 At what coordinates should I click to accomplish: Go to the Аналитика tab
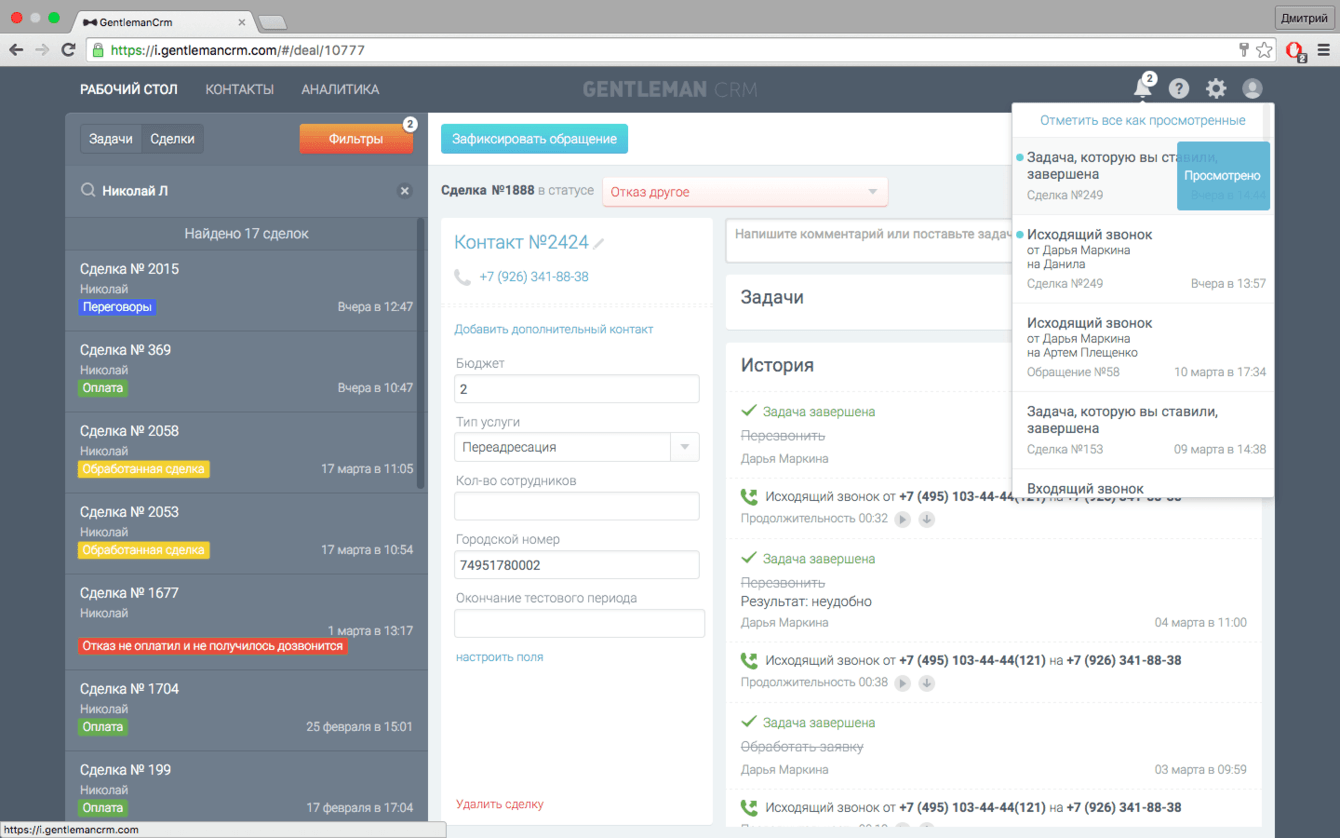(340, 90)
